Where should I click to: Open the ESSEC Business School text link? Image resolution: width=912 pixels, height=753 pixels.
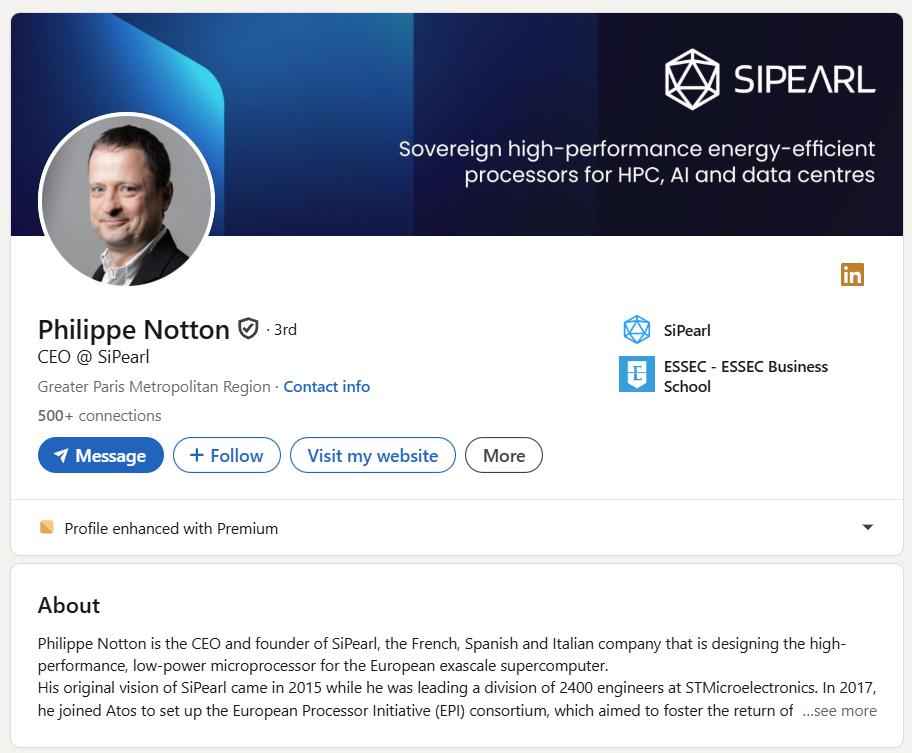point(745,376)
